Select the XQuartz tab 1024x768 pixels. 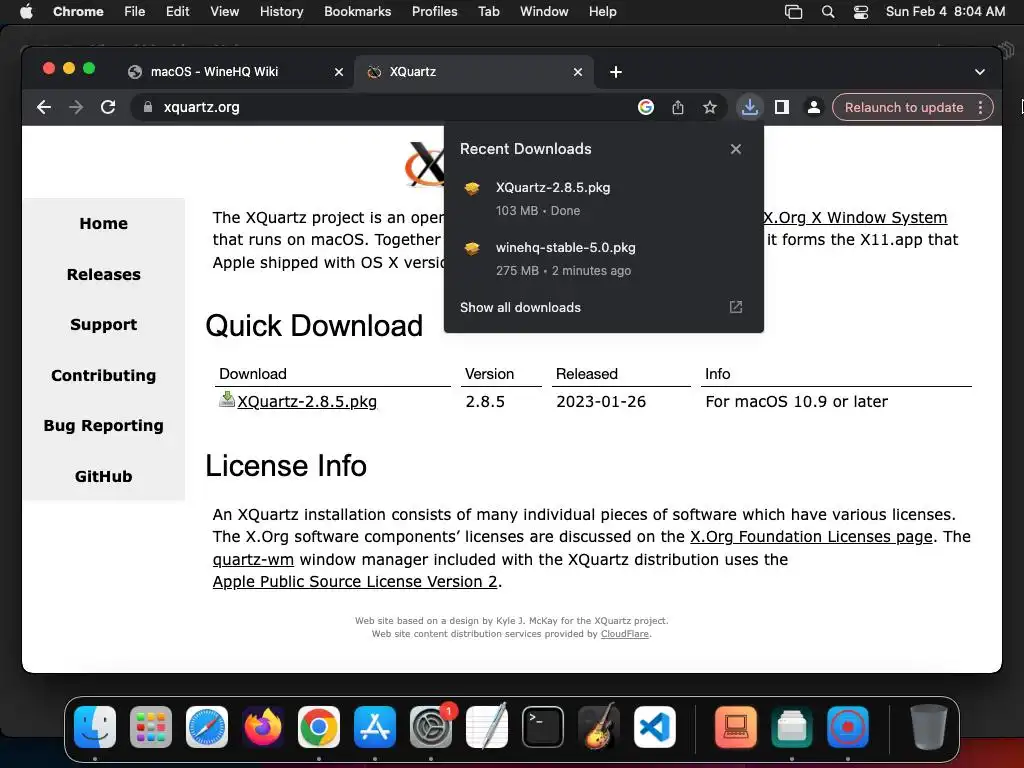click(474, 72)
